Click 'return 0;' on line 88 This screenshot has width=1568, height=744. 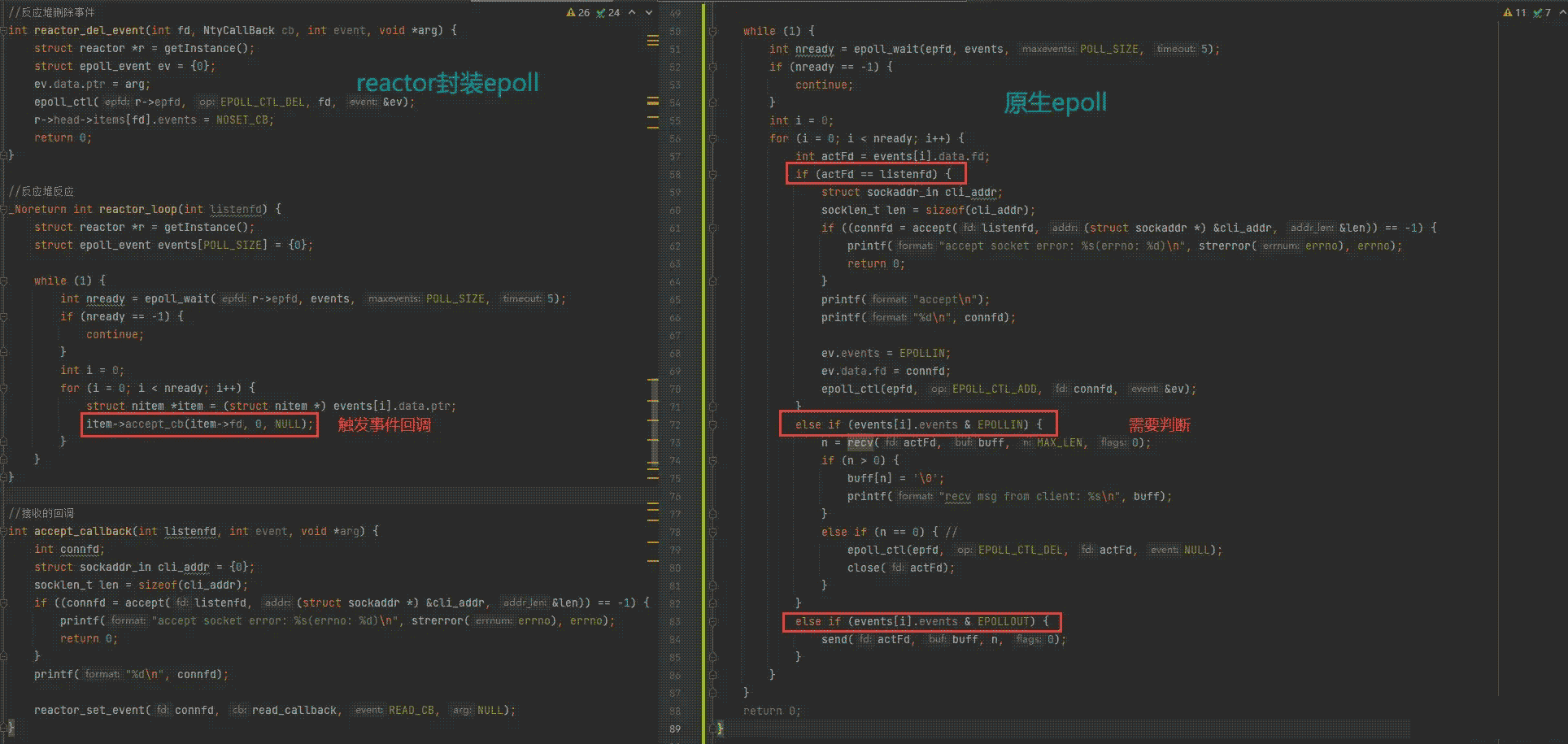(772, 711)
